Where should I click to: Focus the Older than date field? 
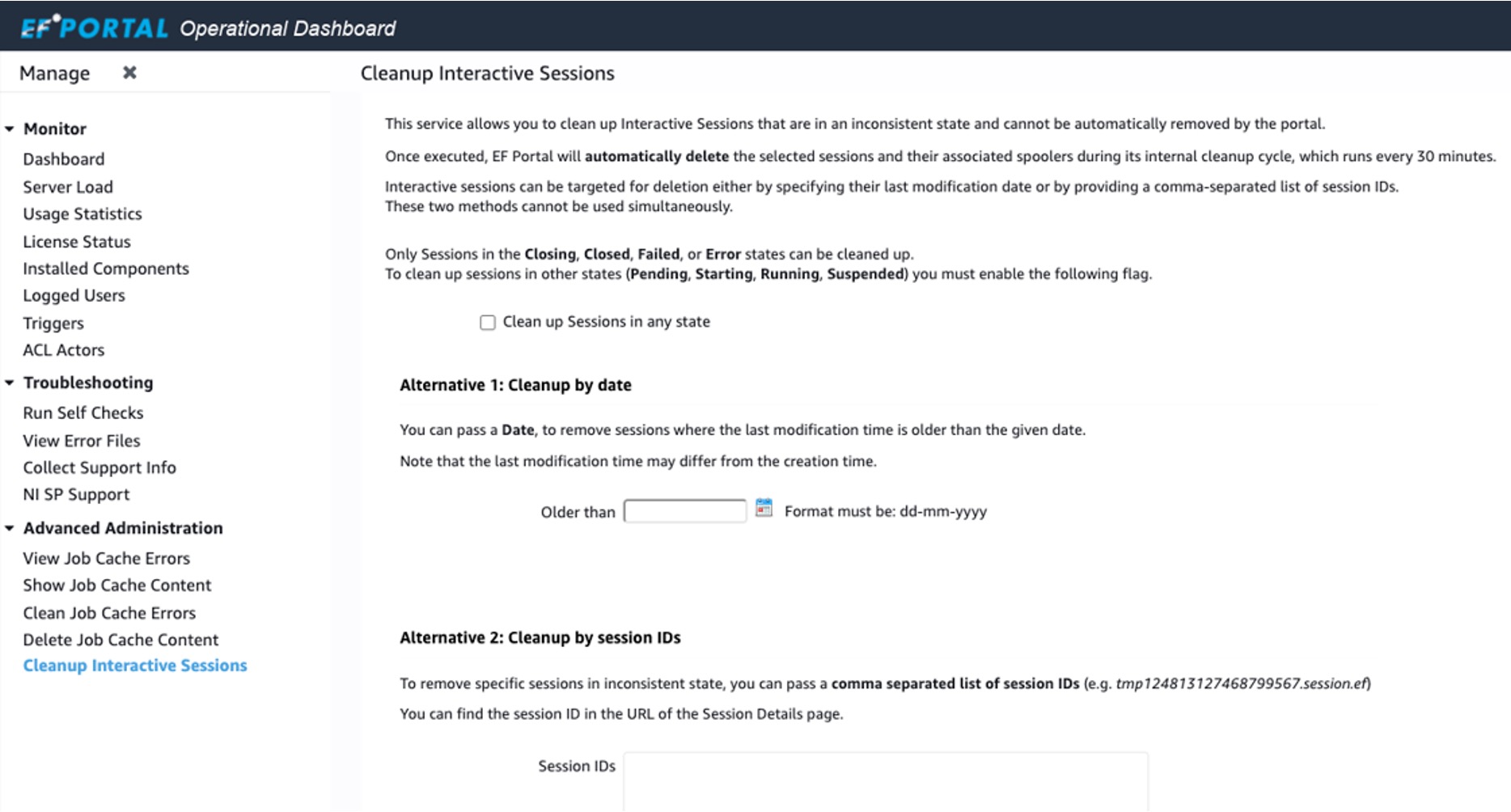[685, 511]
